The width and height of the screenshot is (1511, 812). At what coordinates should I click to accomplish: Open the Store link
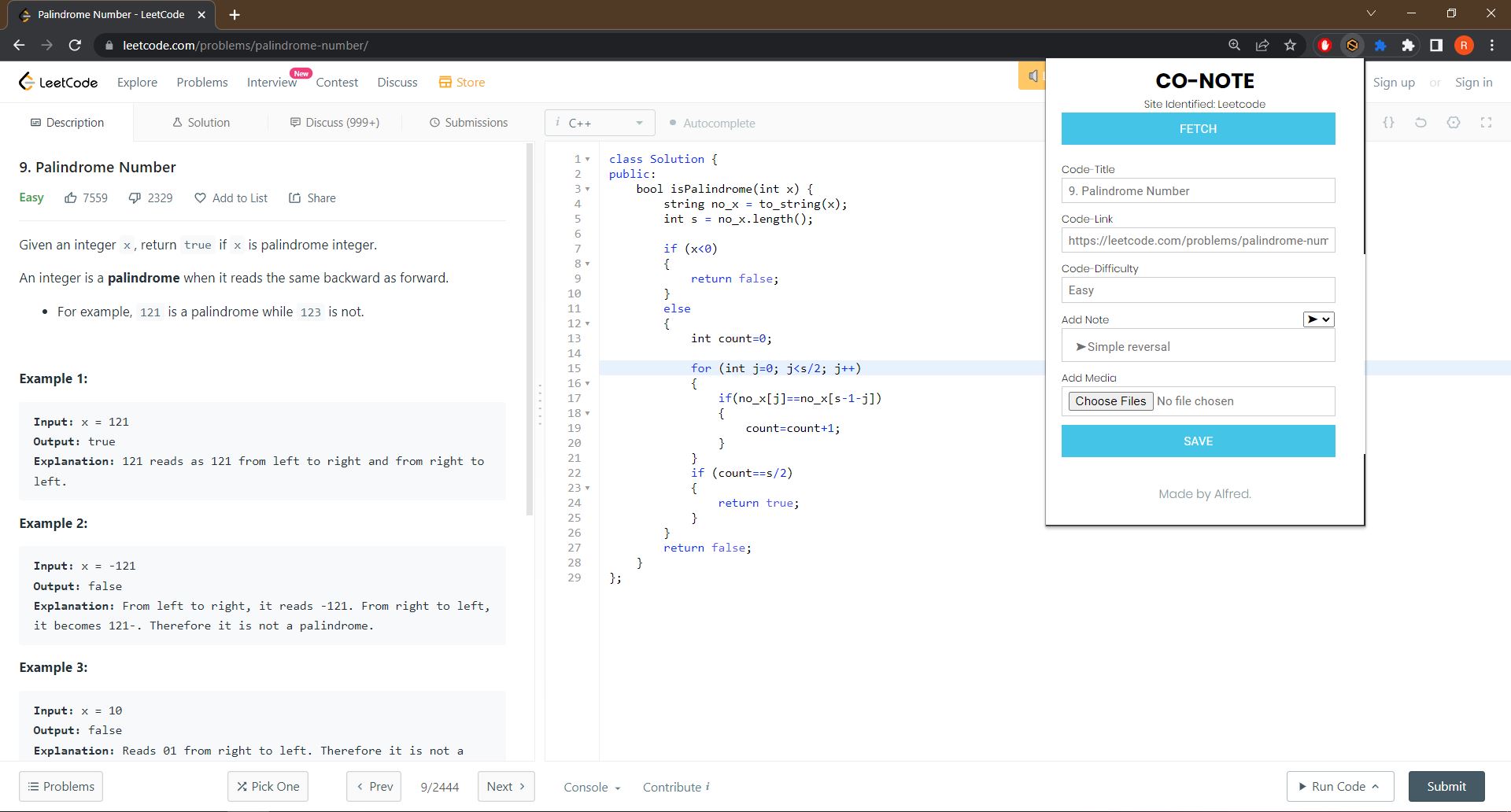click(461, 83)
